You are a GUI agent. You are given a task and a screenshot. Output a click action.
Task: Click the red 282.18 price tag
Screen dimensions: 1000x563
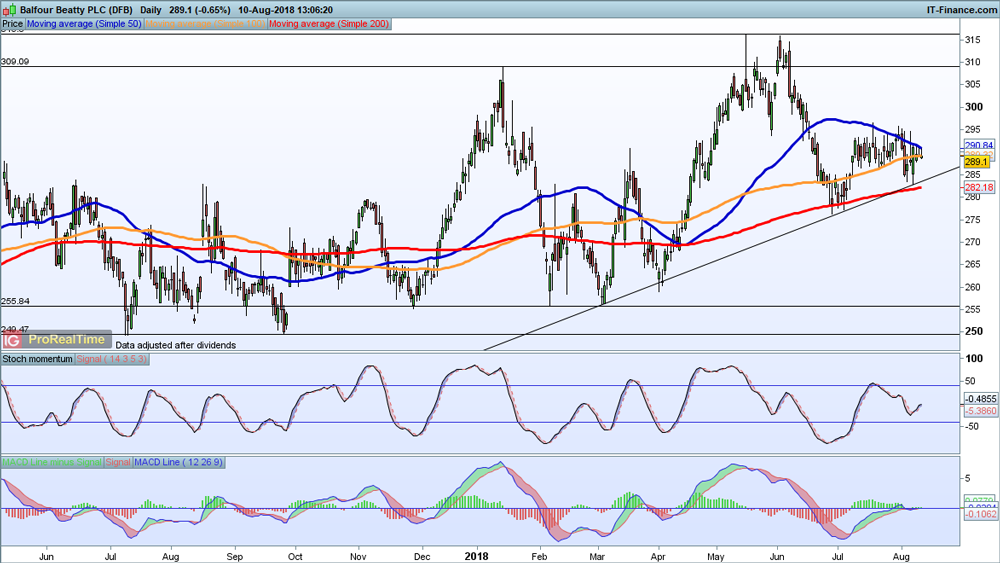(x=979, y=187)
